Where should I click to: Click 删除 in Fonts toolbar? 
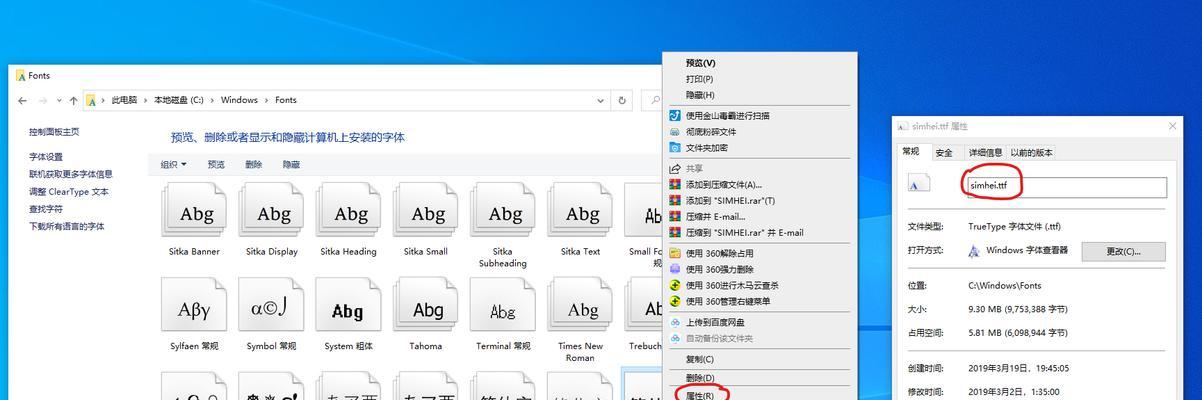tap(254, 165)
